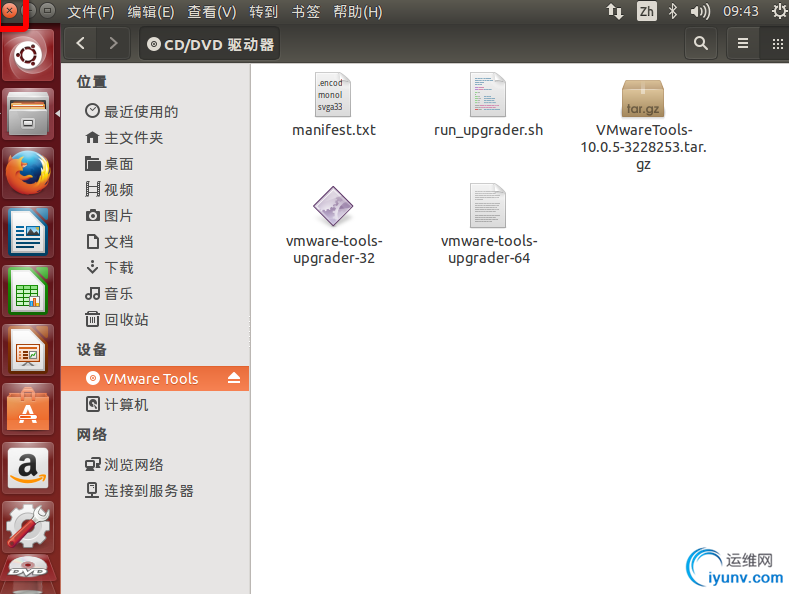Launch Firefox from the dock
This screenshot has width=789, height=594.
click(x=28, y=173)
